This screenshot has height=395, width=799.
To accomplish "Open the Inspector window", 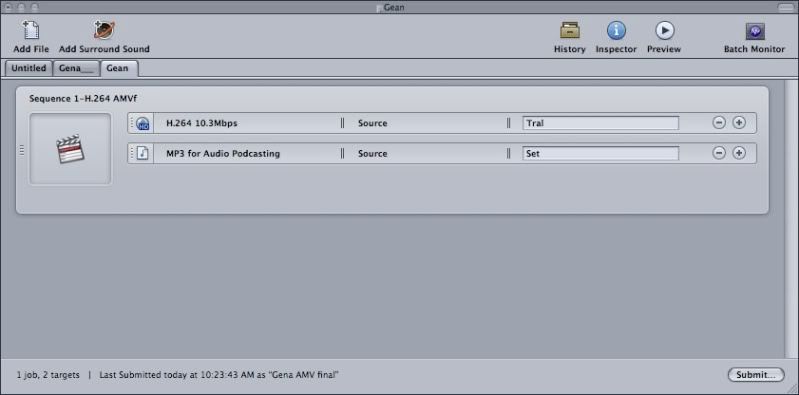I will coord(616,31).
